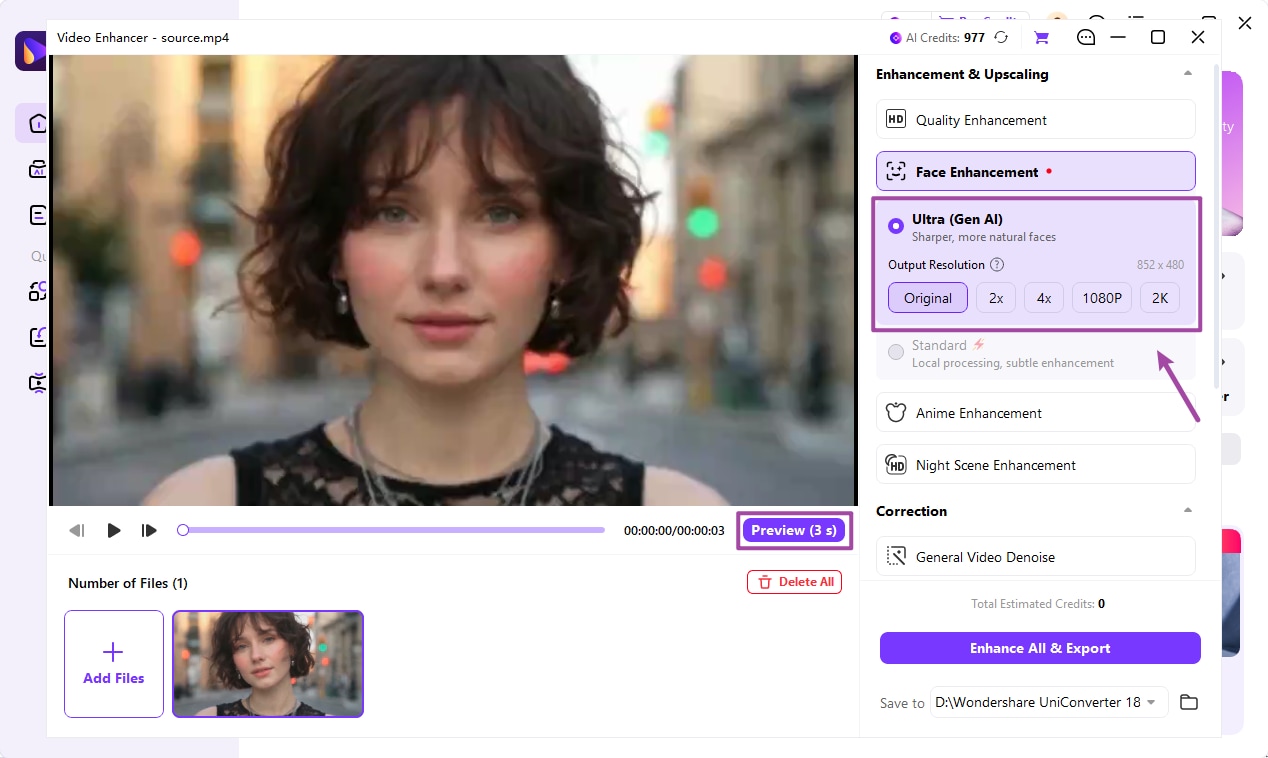The image size is (1268, 758).
Task: Click Enhance All & Export
Action: point(1040,648)
